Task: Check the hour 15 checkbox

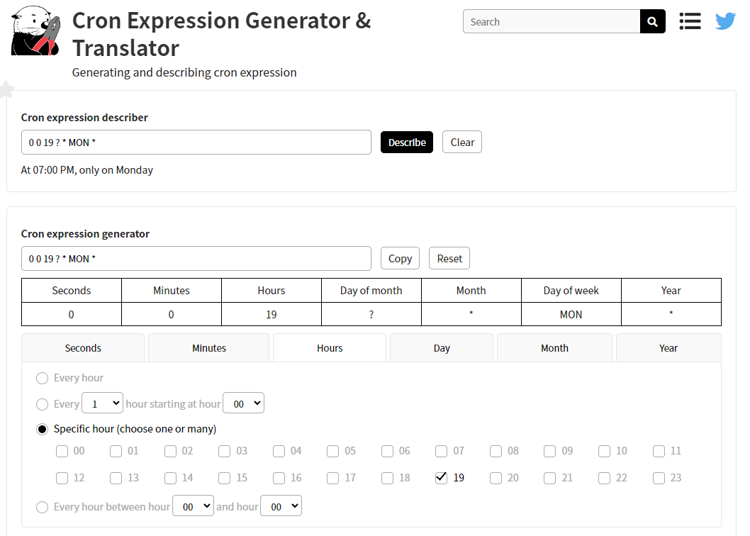Action: tap(224, 478)
